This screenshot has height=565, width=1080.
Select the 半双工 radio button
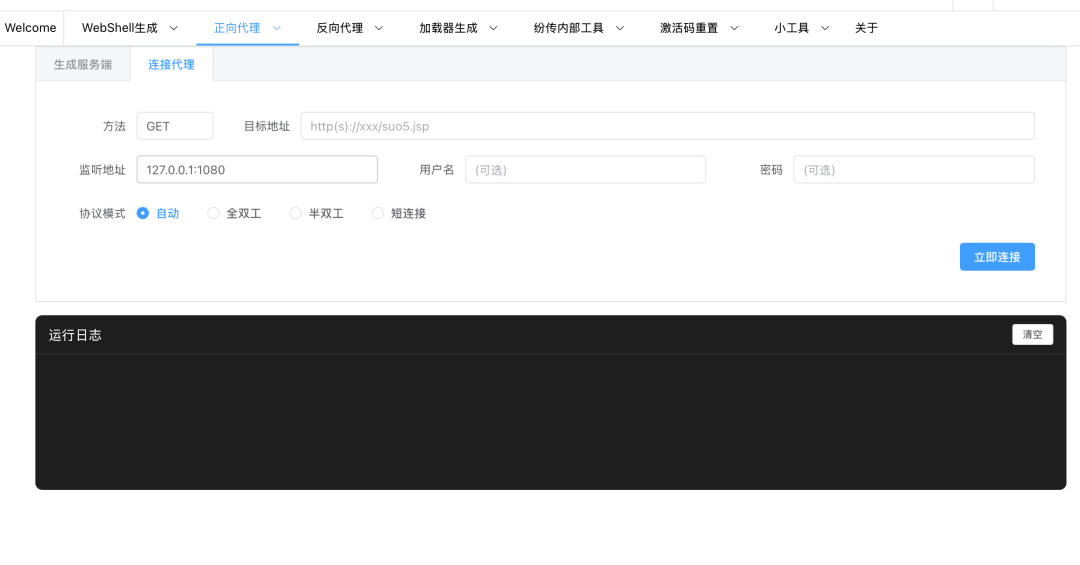(295, 214)
